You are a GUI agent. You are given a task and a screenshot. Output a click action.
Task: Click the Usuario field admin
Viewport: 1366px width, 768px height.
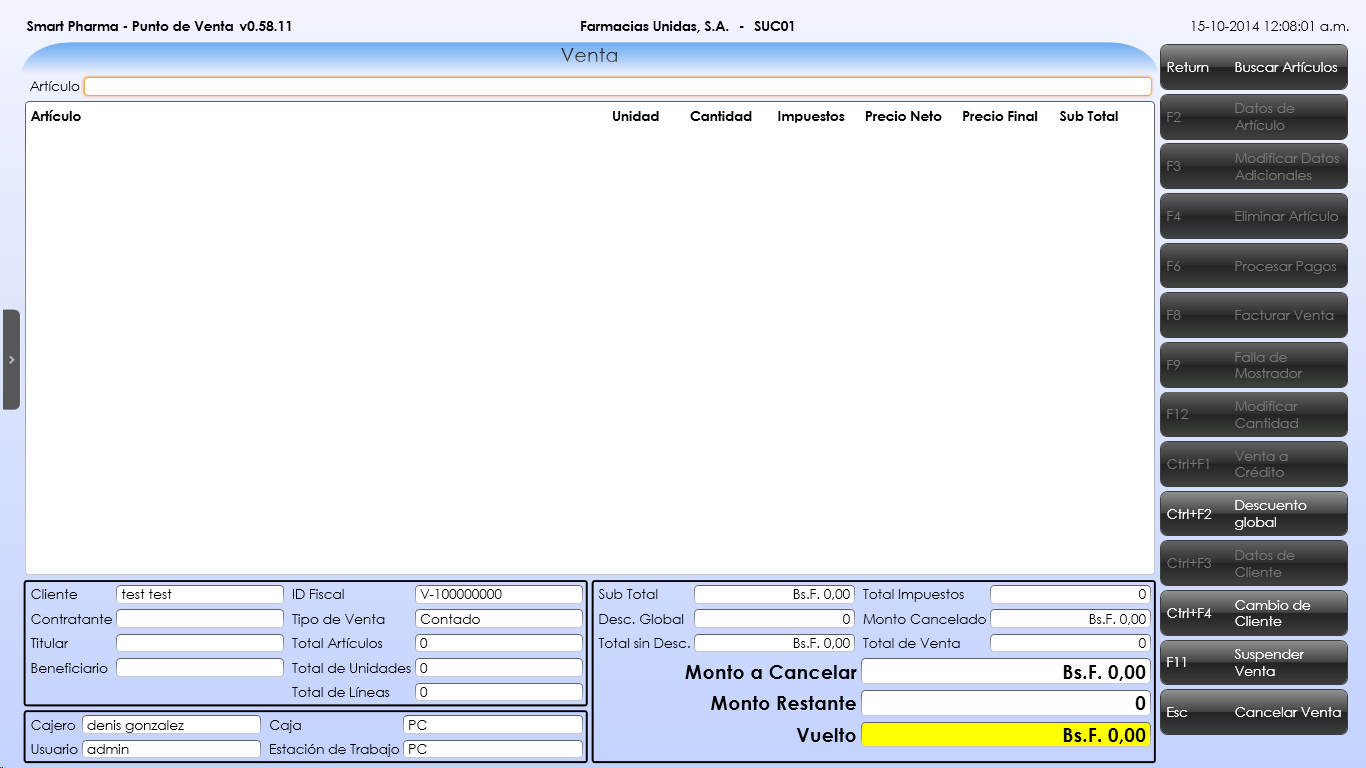coord(171,749)
